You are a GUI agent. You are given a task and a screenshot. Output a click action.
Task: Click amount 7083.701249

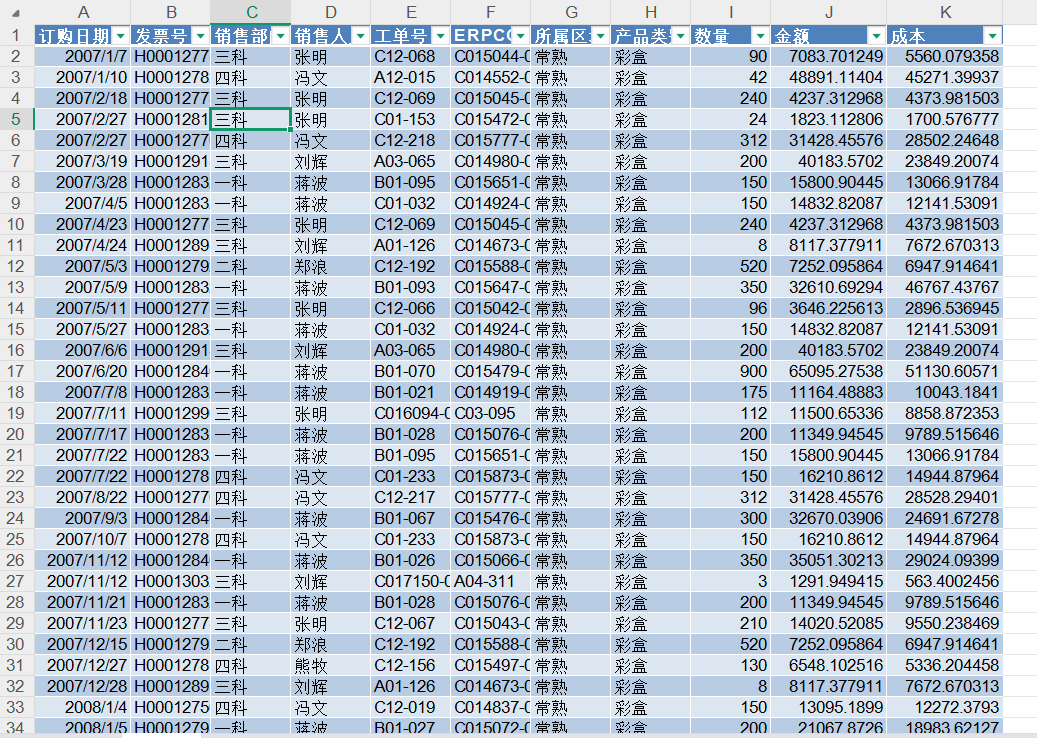click(x=829, y=57)
